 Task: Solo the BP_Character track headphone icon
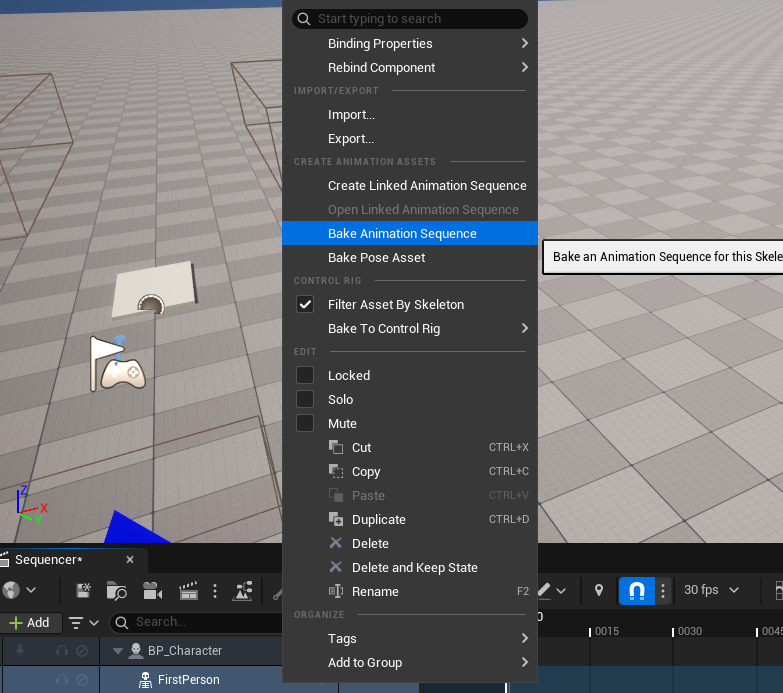pos(62,651)
